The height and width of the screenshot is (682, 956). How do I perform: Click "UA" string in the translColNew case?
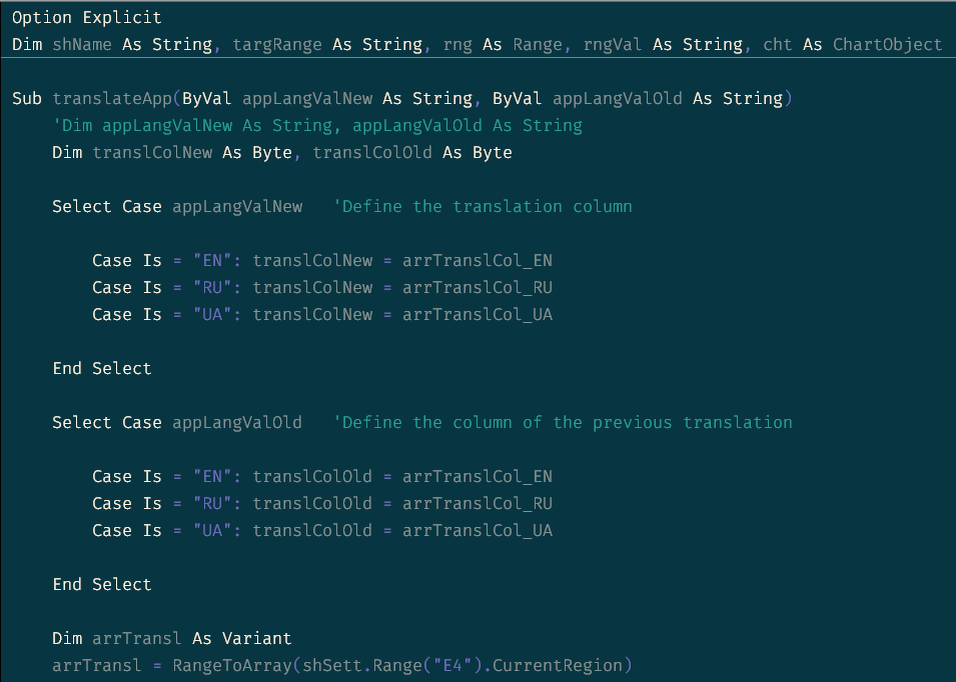coord(212,314)
